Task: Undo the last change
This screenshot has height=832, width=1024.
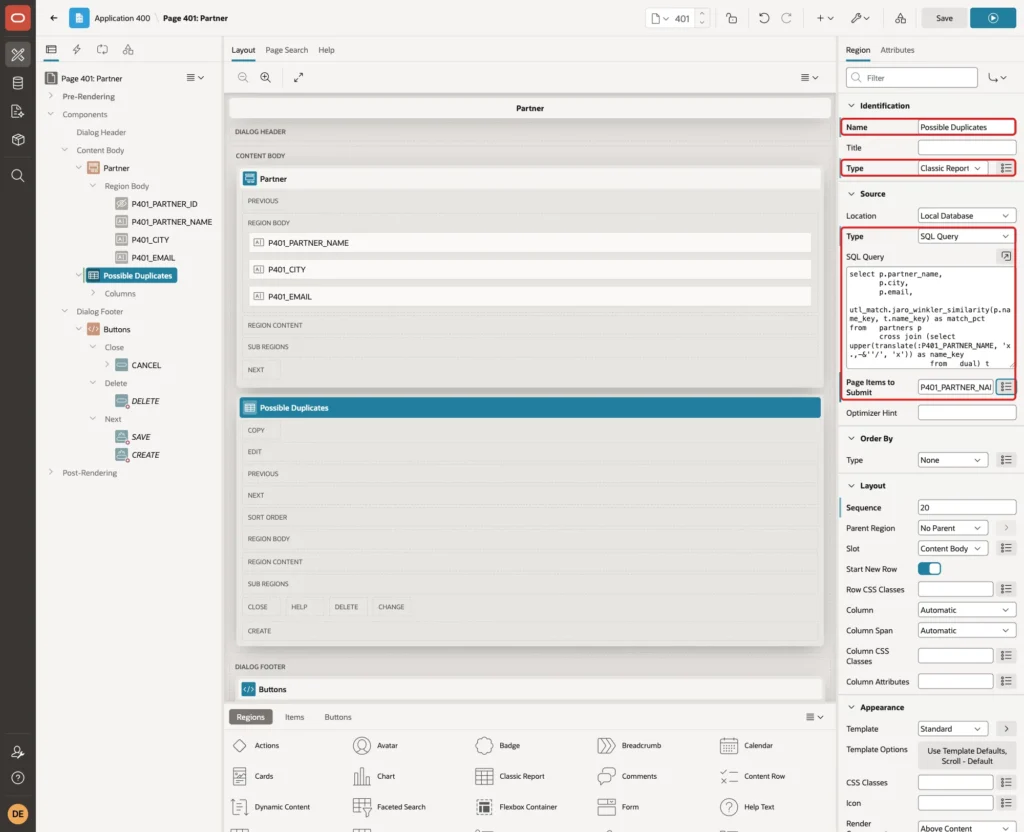Action: [763, 18]
